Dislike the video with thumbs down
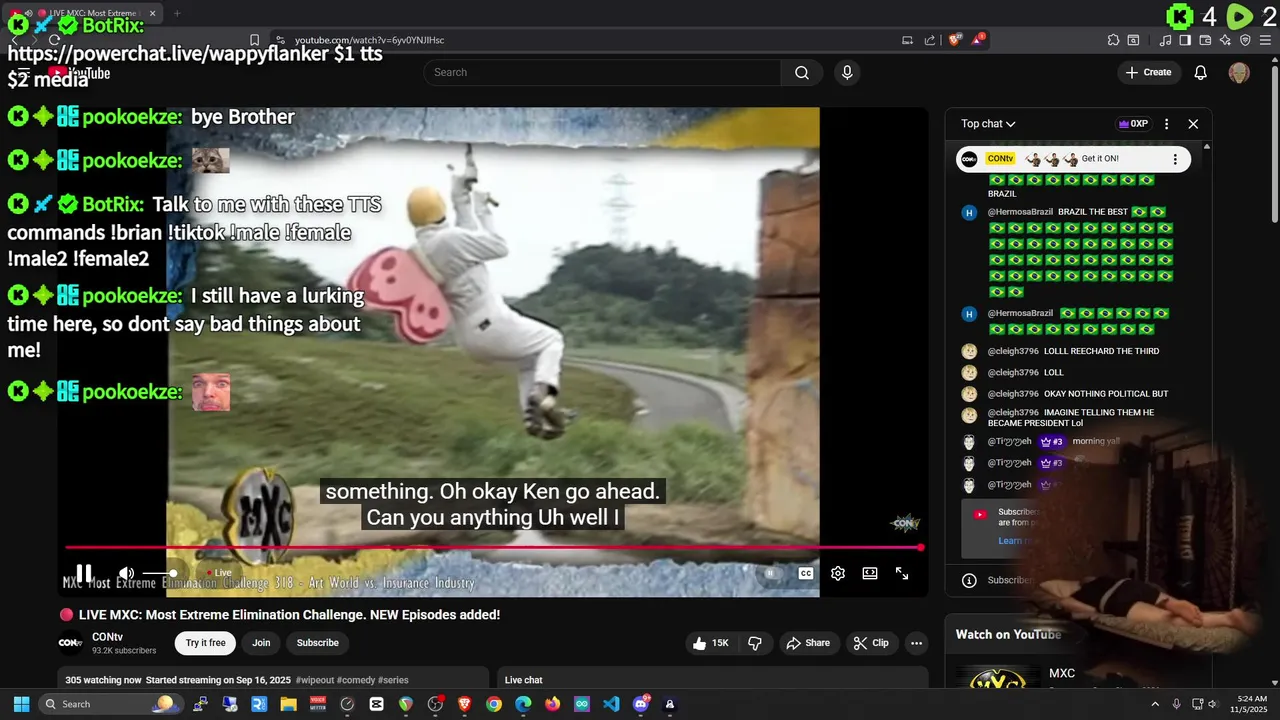Screen dimensions: 1280x720 click(x=755, y=643)
